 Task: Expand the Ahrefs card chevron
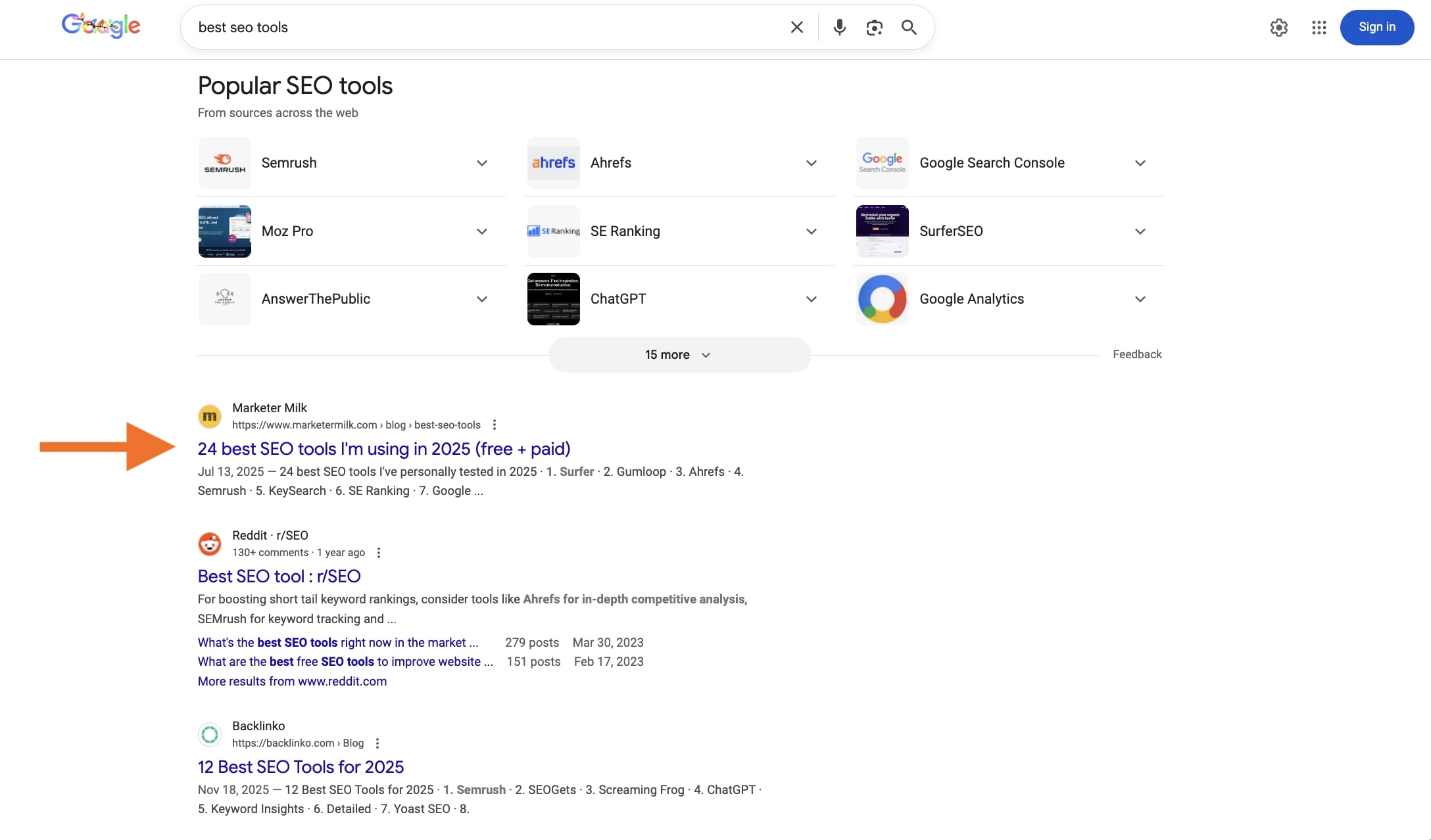(x=811, y=162)
